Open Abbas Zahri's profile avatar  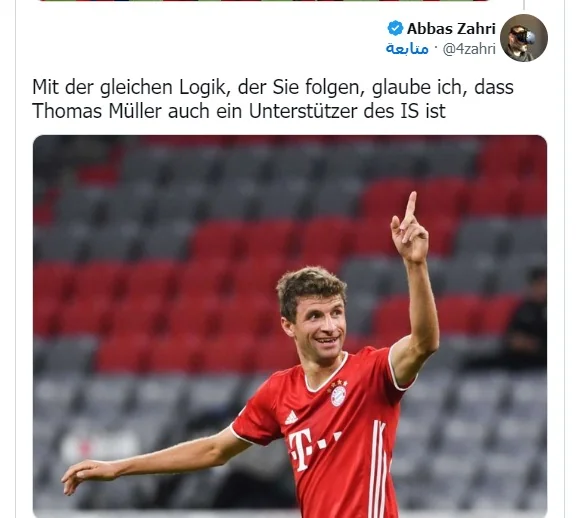click(x=524, y=38)
